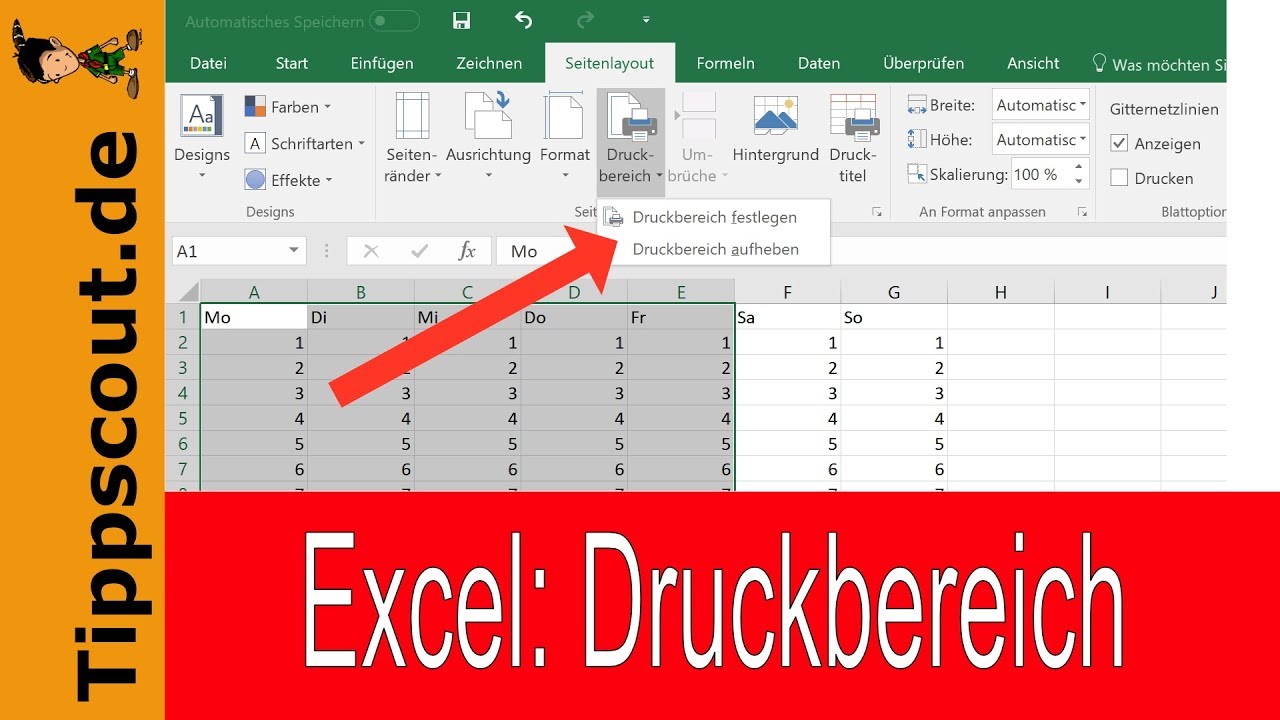Screen dimensions: 1280x720
Task: Click cell A1 containing Mo
Action: coord(254,317)
